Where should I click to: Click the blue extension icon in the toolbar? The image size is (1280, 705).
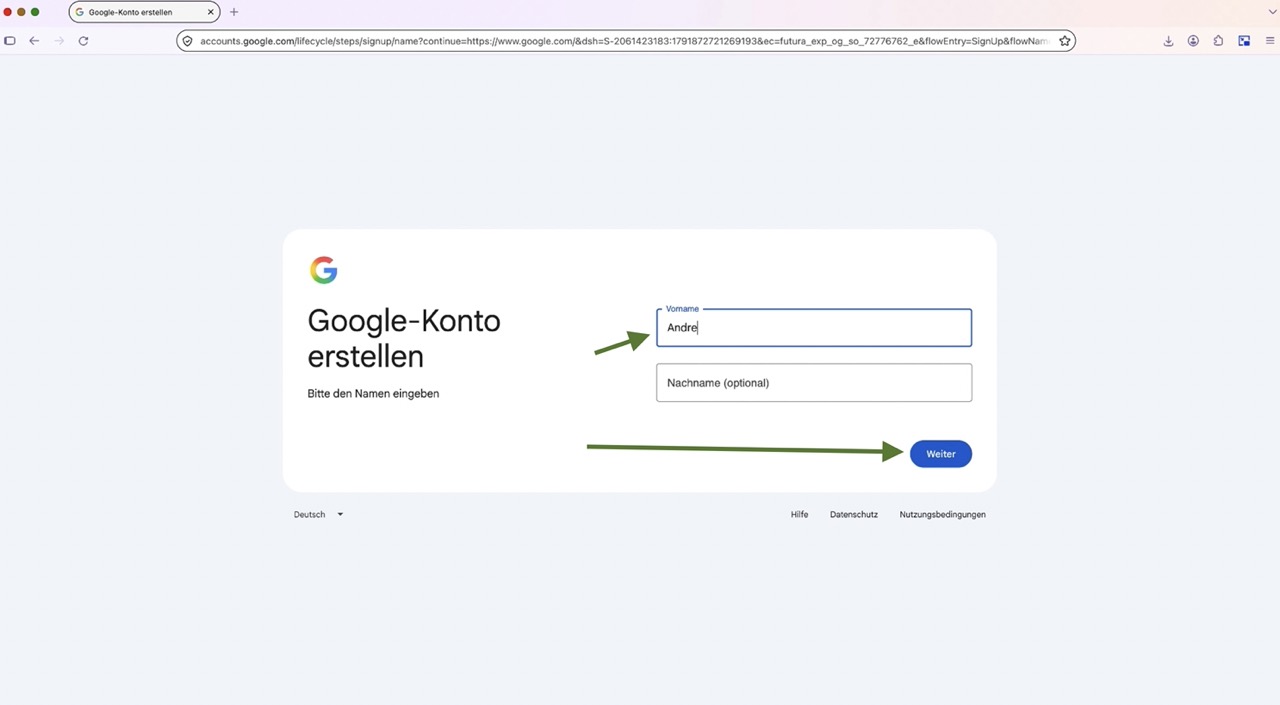click(x=1244, y=41)
